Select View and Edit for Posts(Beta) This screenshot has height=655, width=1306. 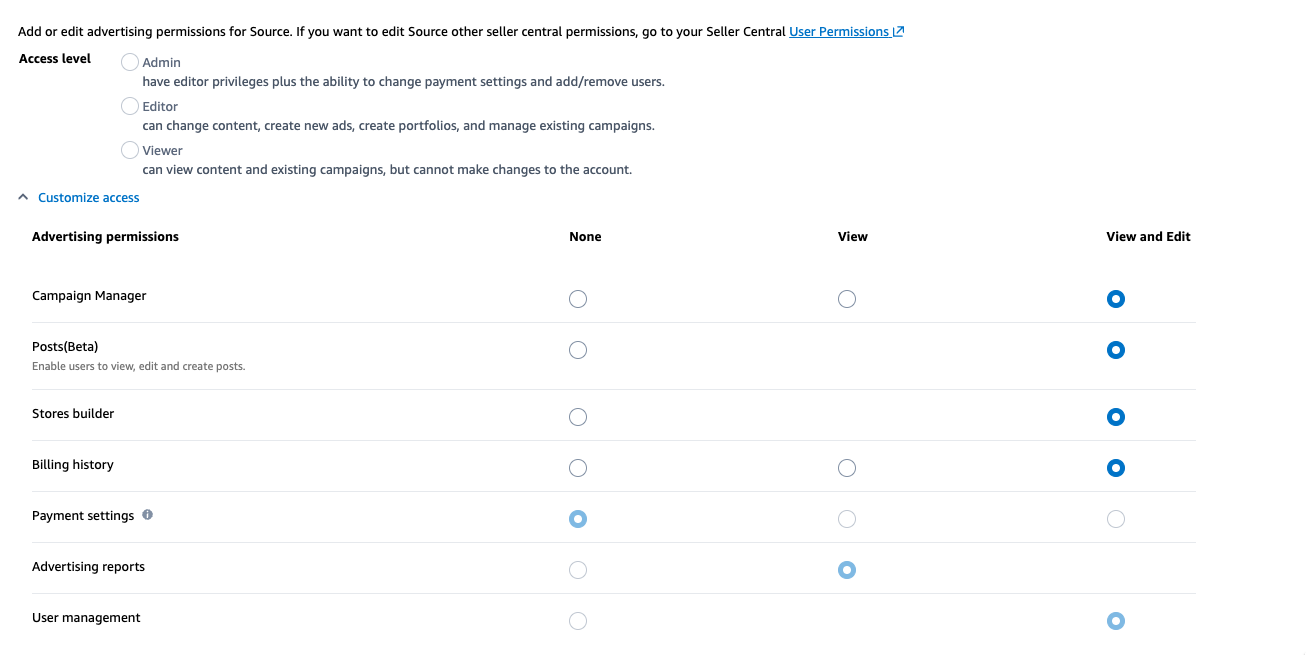click(1116, 350)
